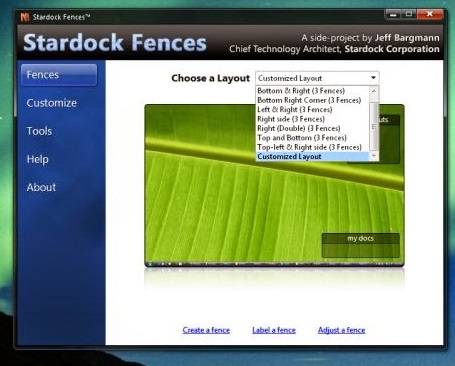Viewport: 455px width, 366px height.
Task: Go to the About sidebar section
Action: click(41, 187)
